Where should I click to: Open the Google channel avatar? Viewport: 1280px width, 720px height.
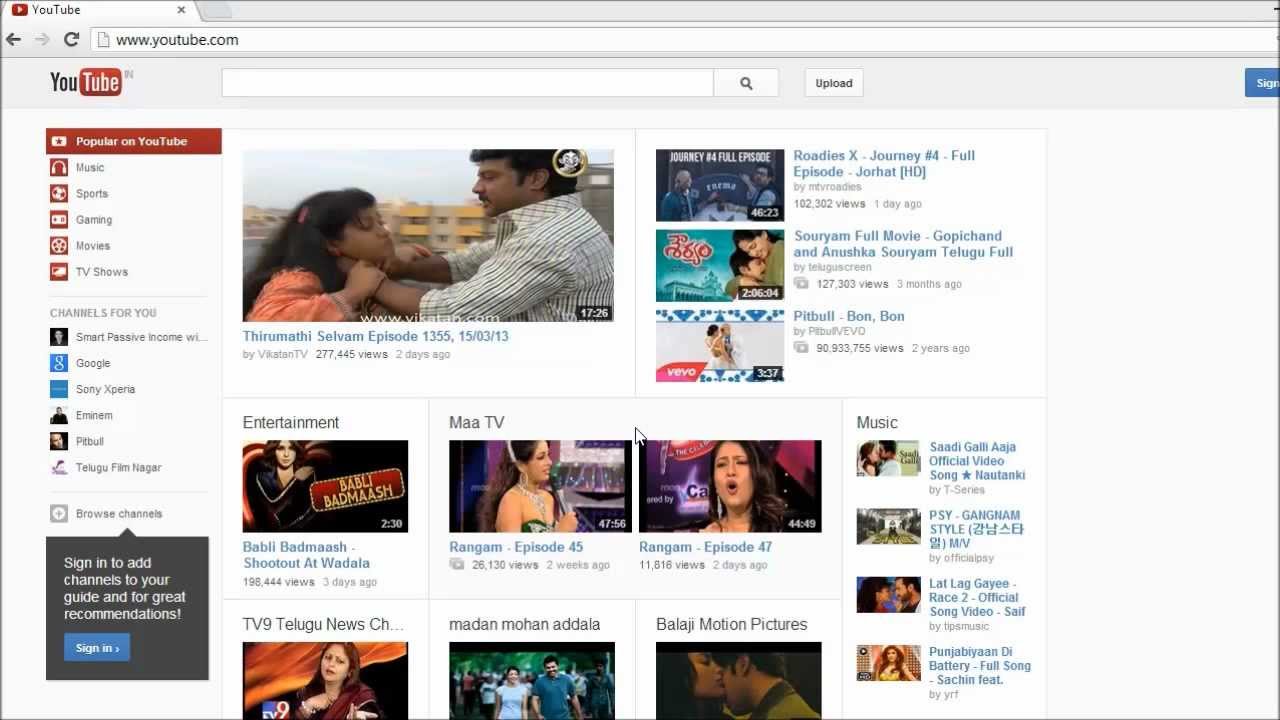[59, 363]
